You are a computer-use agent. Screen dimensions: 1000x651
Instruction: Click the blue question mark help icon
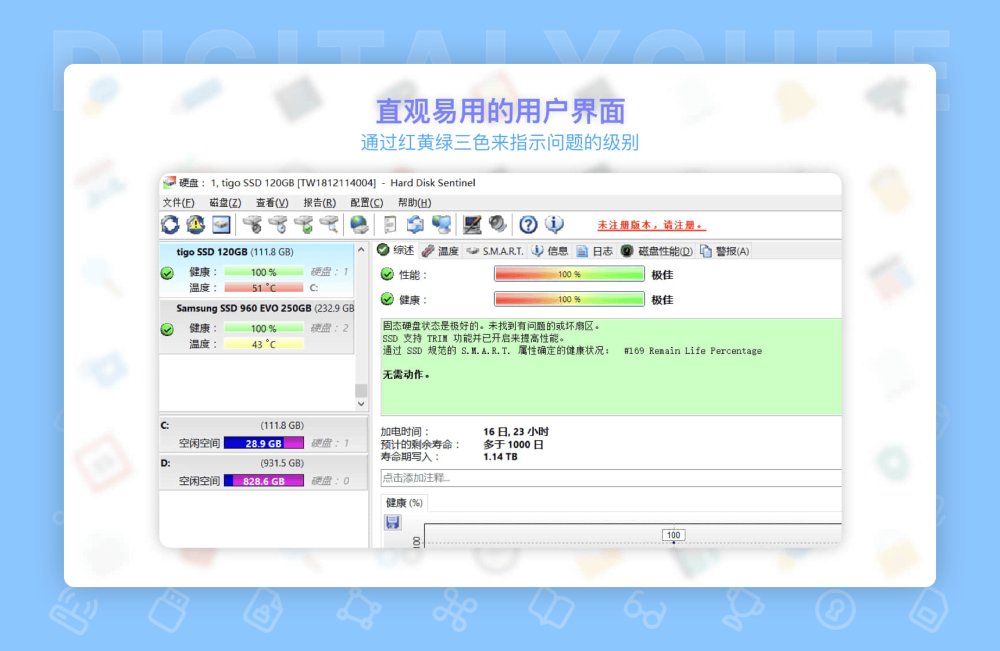tap(528, 224)
